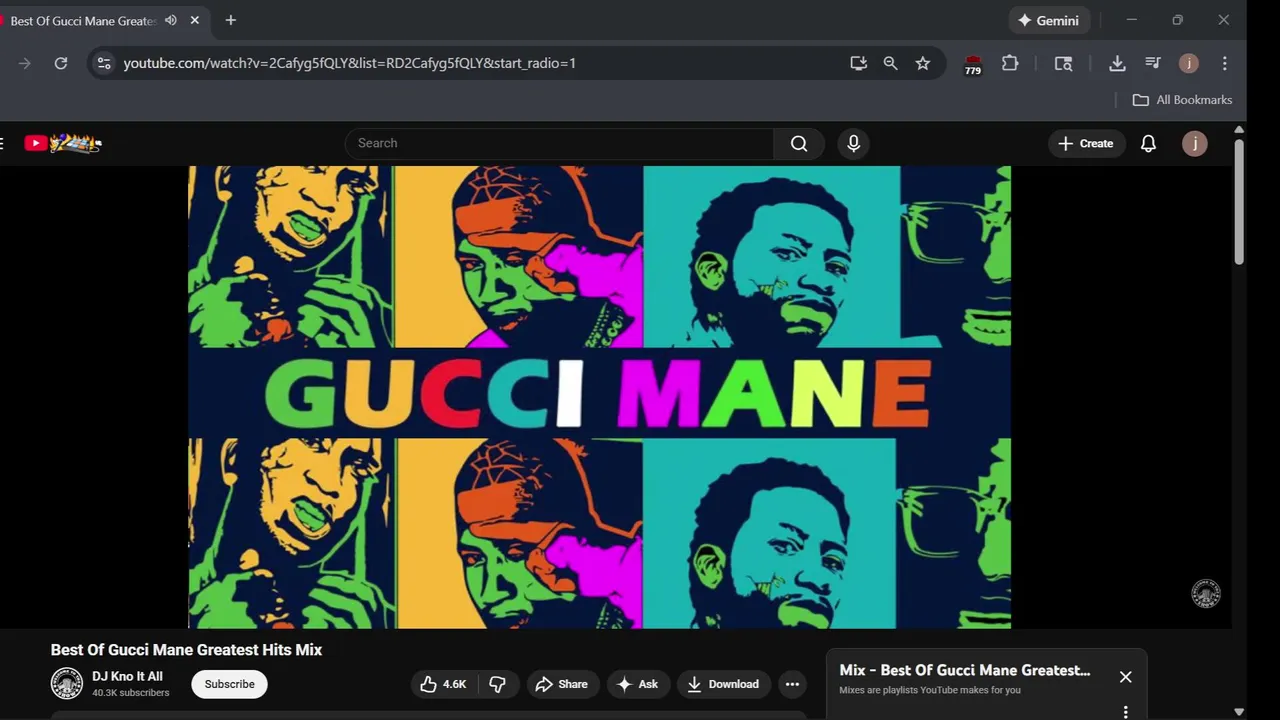The width and height of the screenshot is (1280, 720).
Task: Open All Bookmarks folder
Action: coord(1182,100)
